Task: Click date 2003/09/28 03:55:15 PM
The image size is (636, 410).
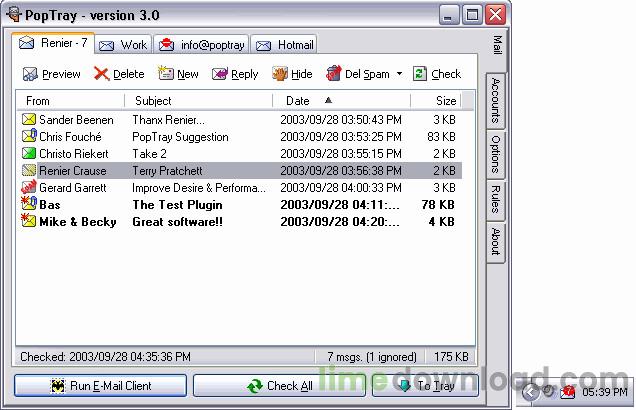Action: pos(341,154)
